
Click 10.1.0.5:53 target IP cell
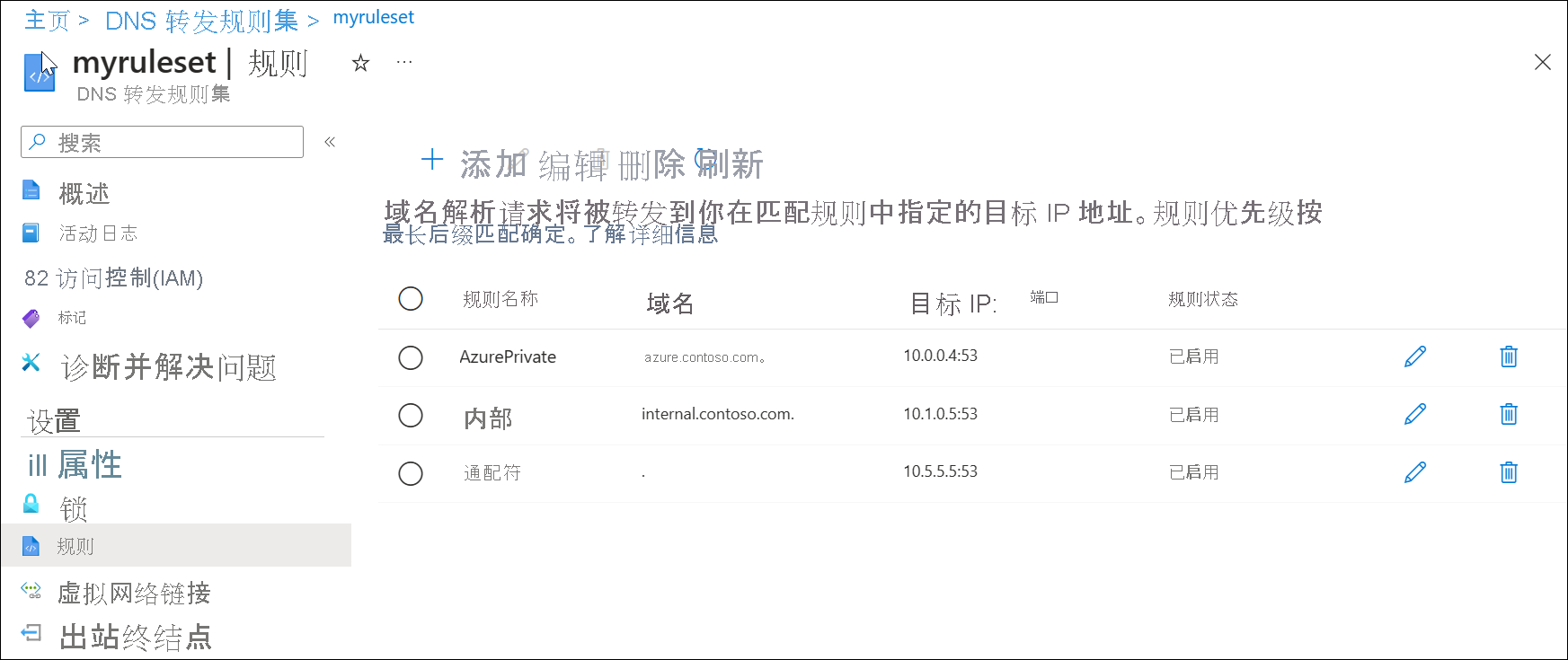(x=941, y=414)
